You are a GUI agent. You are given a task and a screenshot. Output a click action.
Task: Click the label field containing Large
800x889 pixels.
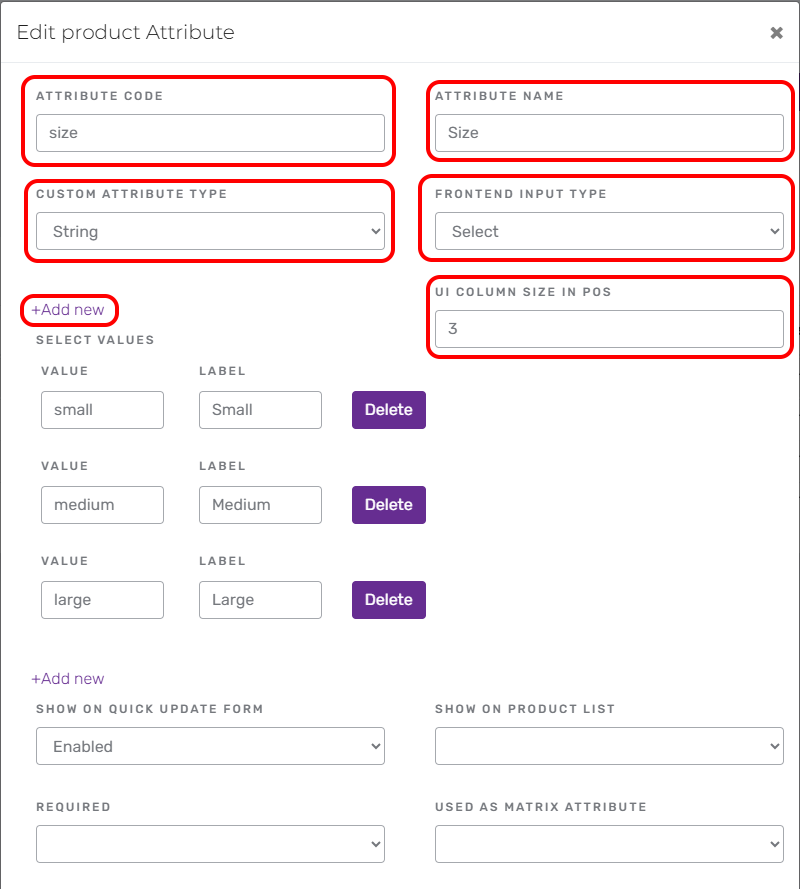pyautogui.click(x=260, y=600)
